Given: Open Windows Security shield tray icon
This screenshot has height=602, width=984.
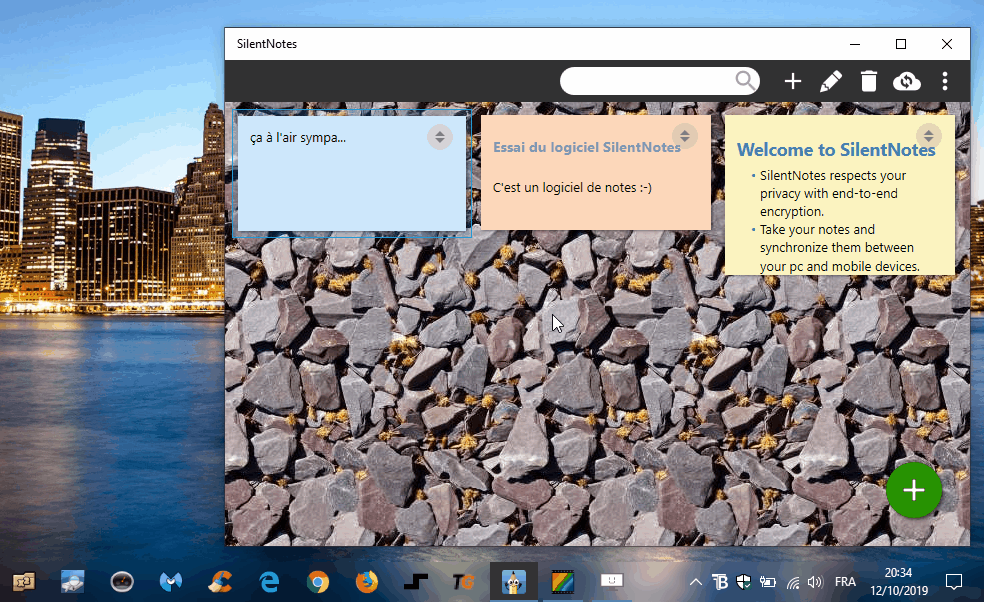Looking at the screenshot, I should pyautogui.click(x=744, y=582).
